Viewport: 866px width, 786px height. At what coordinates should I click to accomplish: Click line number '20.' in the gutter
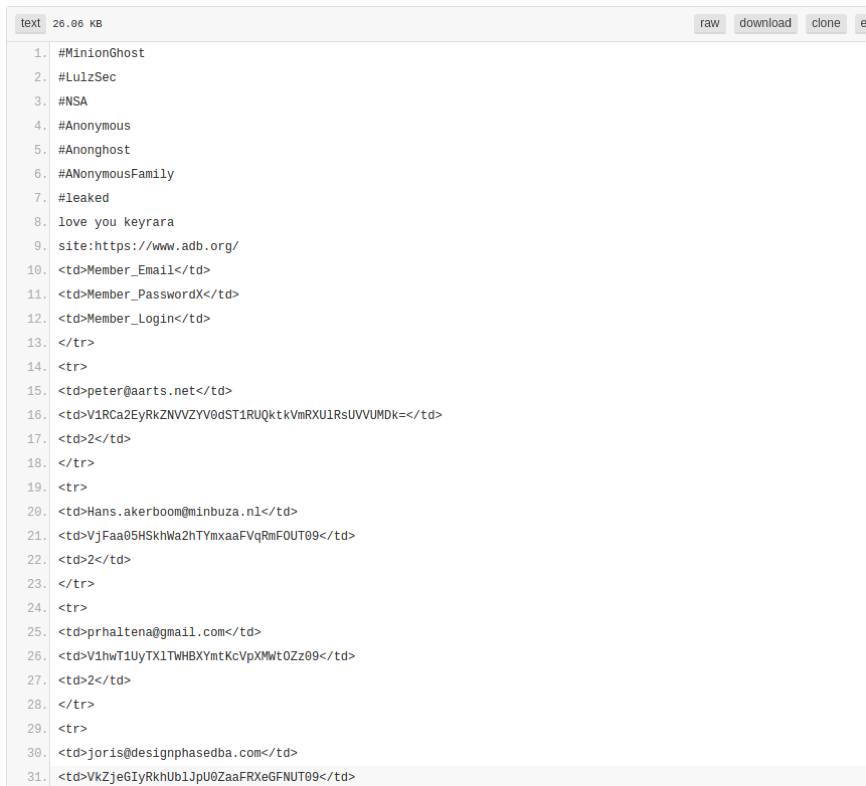coord(37,511)
